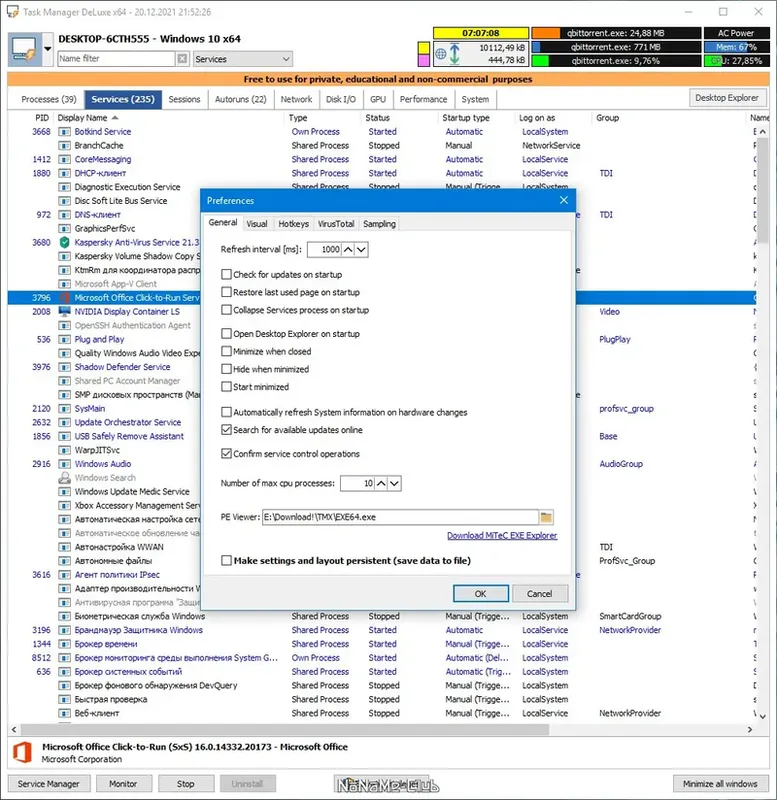Open the Performance tab
Image resolution: width=777 pixels, height=800 pixels.
(423, 99)
